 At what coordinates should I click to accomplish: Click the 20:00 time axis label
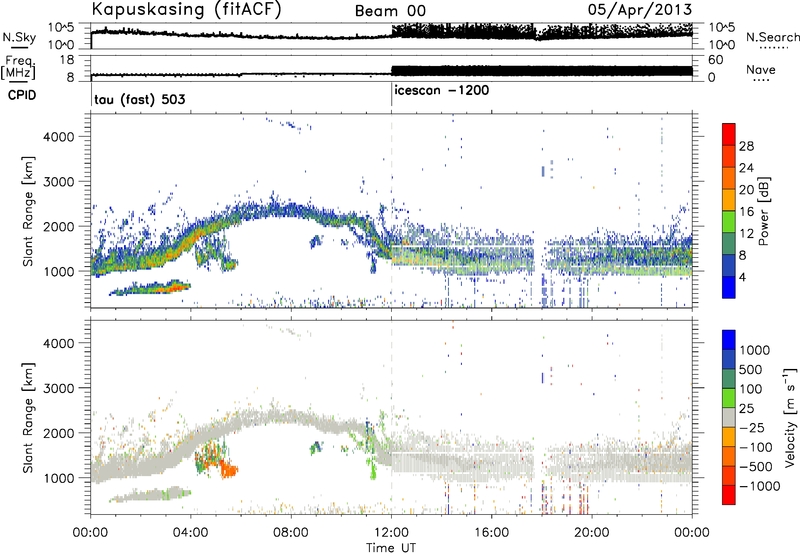pyautogui.click(x=592, y=533)
